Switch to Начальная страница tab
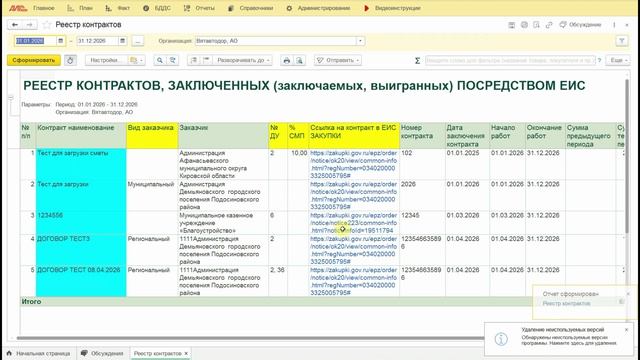Image resolution: width=640 pixels, height=360 pixels. [x=39, y=353]
